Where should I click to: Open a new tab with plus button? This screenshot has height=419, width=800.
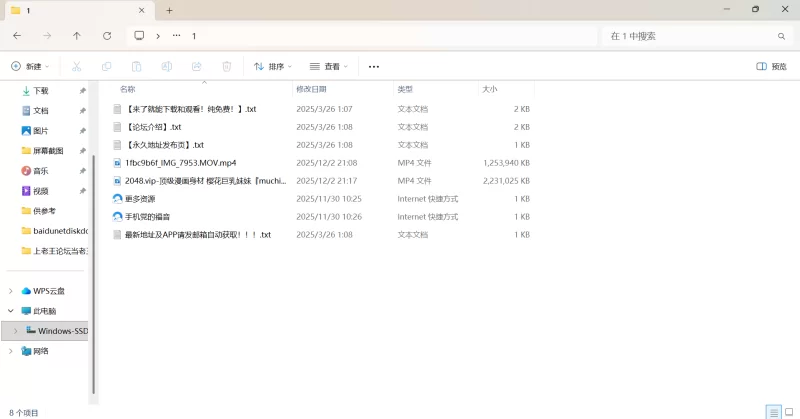tap(169, 10)
